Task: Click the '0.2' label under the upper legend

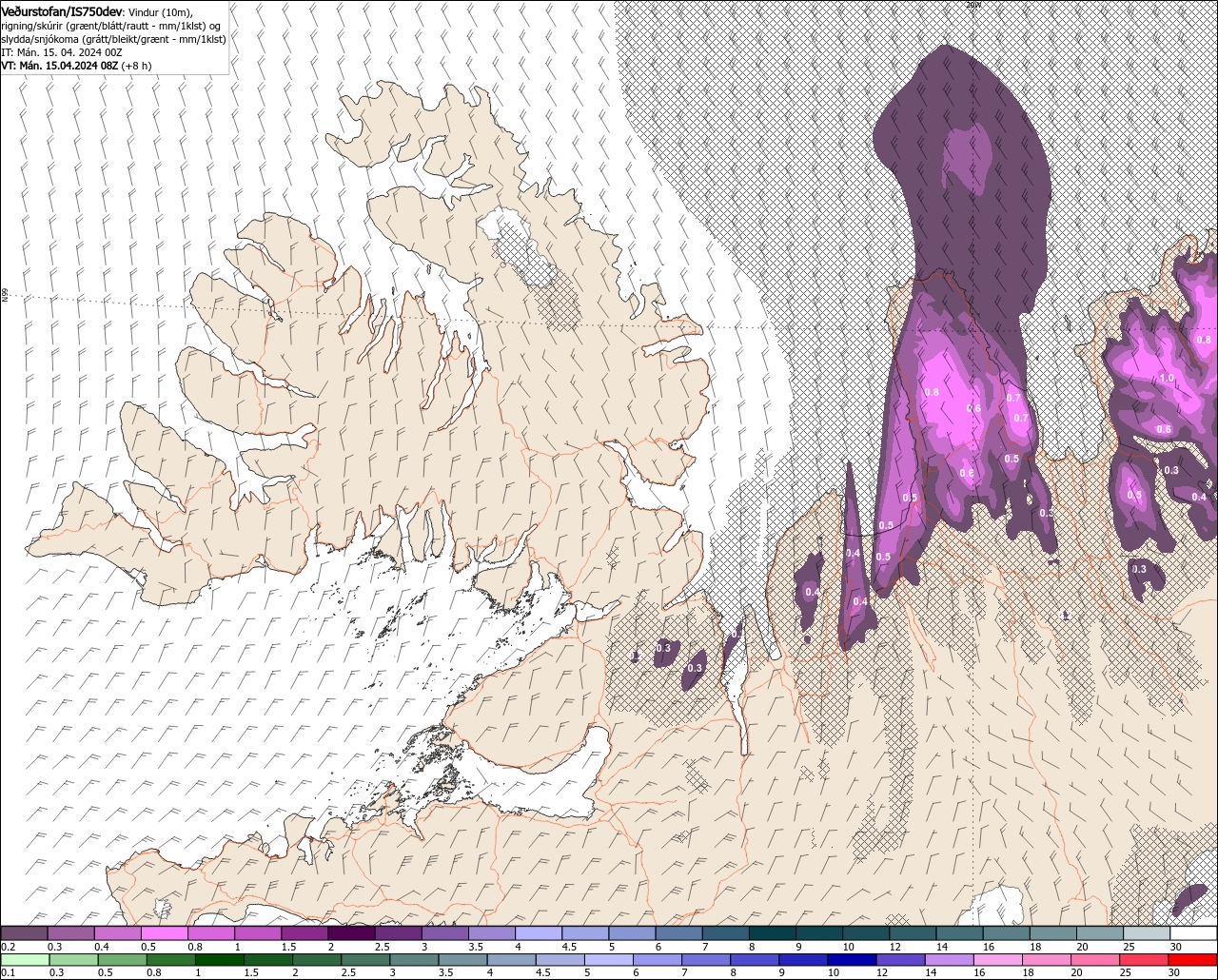Action: point(9,947)
